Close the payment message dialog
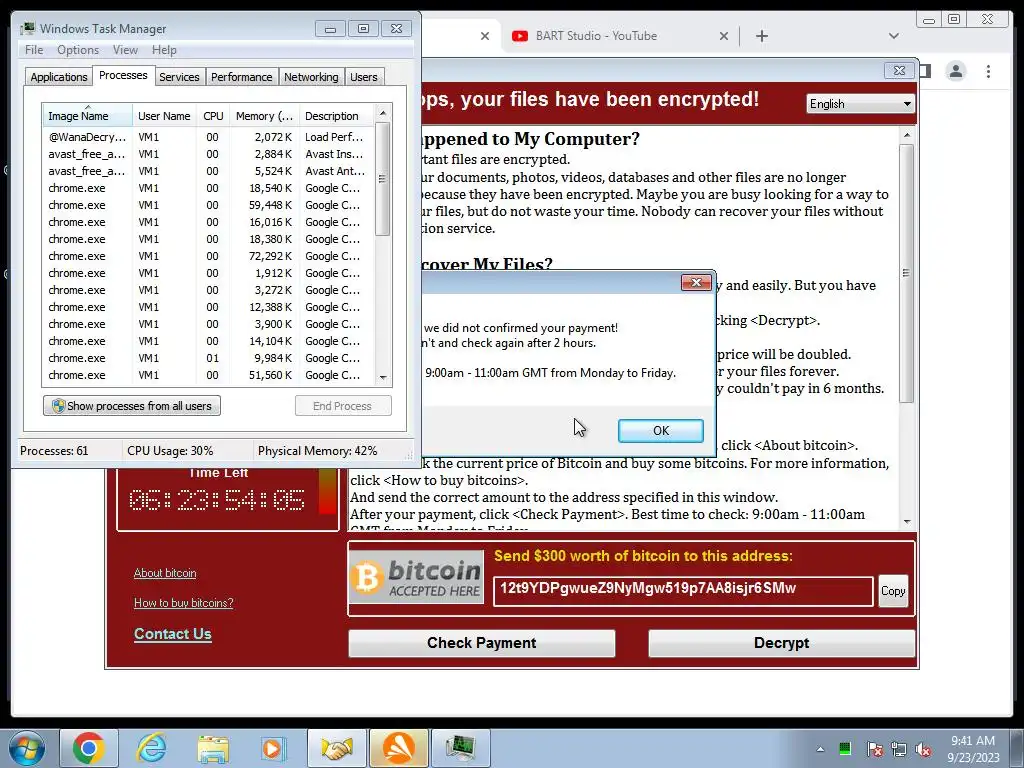1024x768 pixels. [x=696, y=282]
